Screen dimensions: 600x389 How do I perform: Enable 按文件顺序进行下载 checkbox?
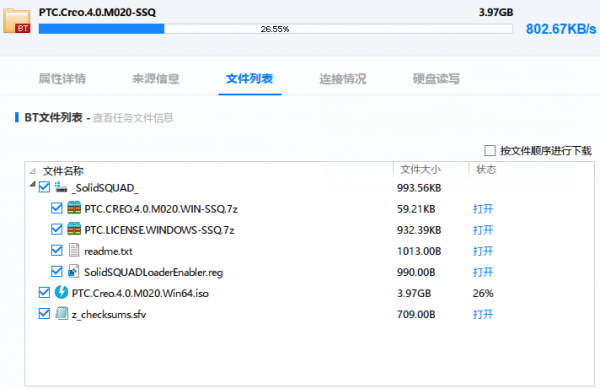click(x=490, y=150)
